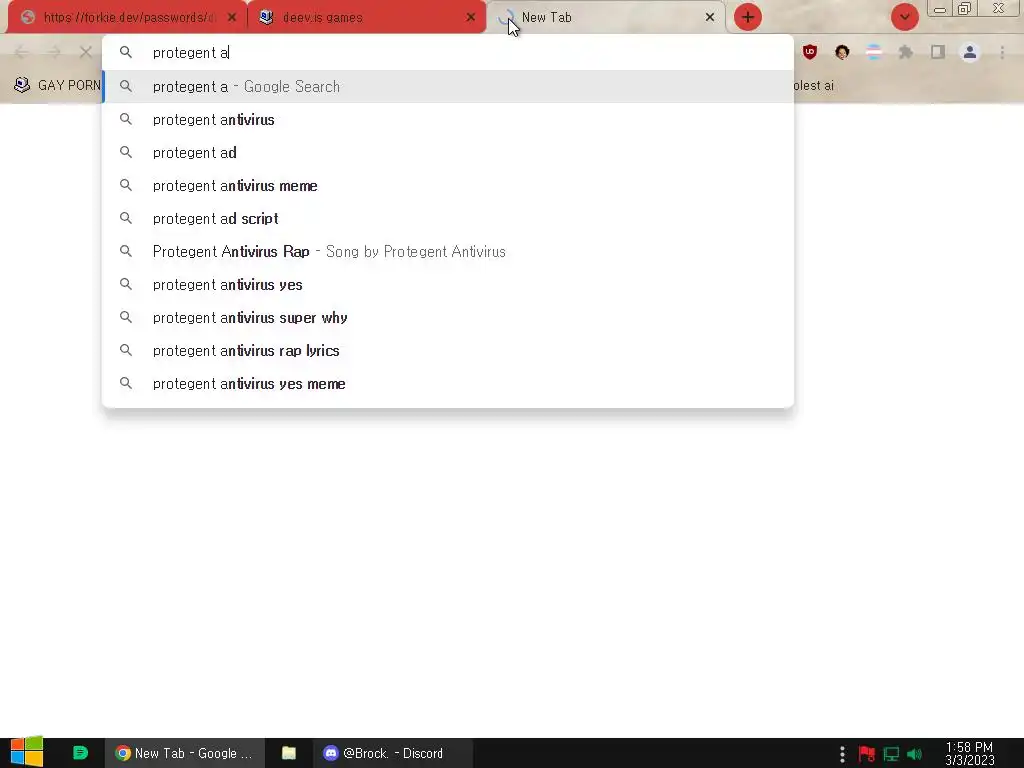
Task: Close the New Tab tab
Action: [x=710, y=18]
